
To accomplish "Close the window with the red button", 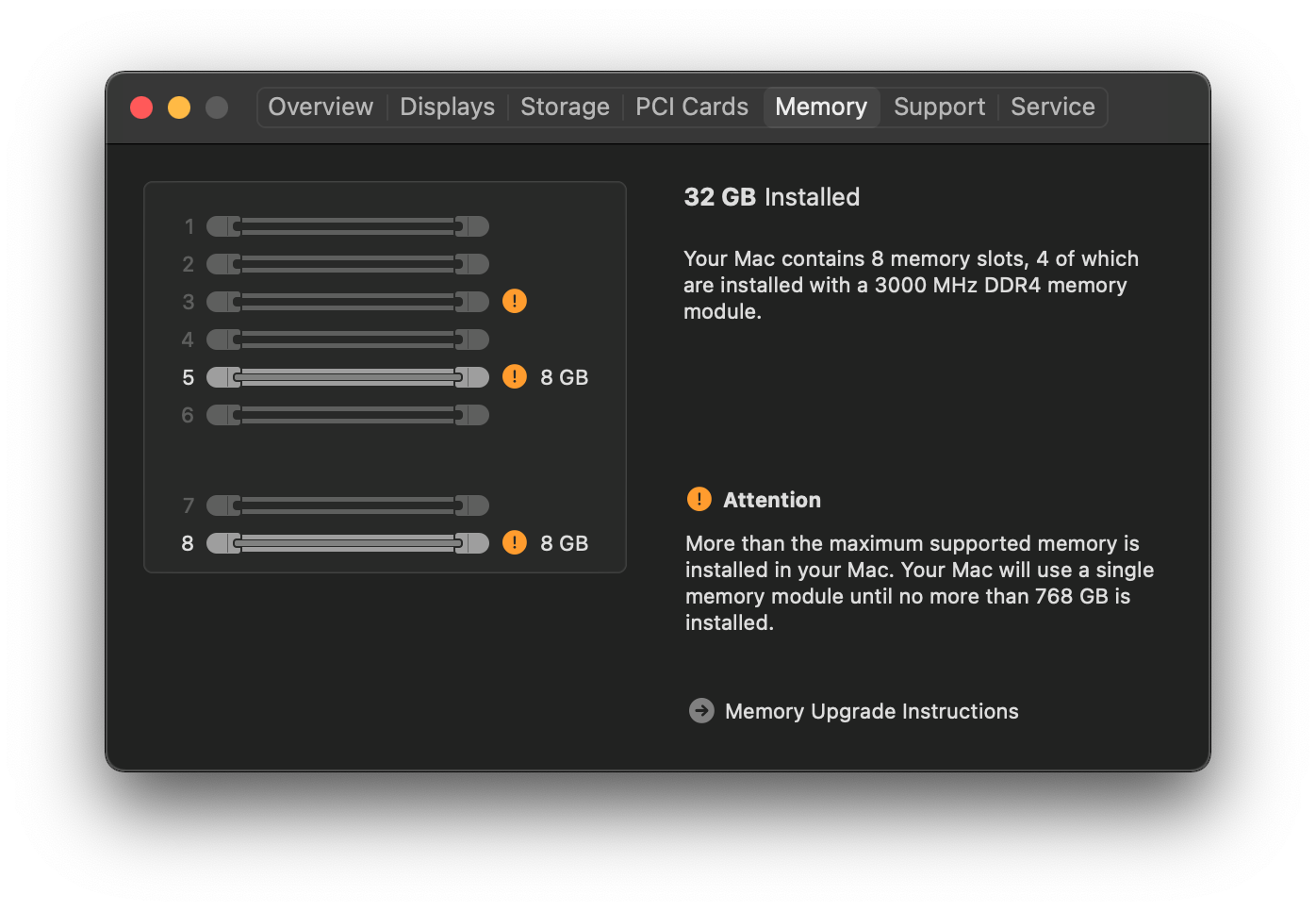I will (141, 108).
